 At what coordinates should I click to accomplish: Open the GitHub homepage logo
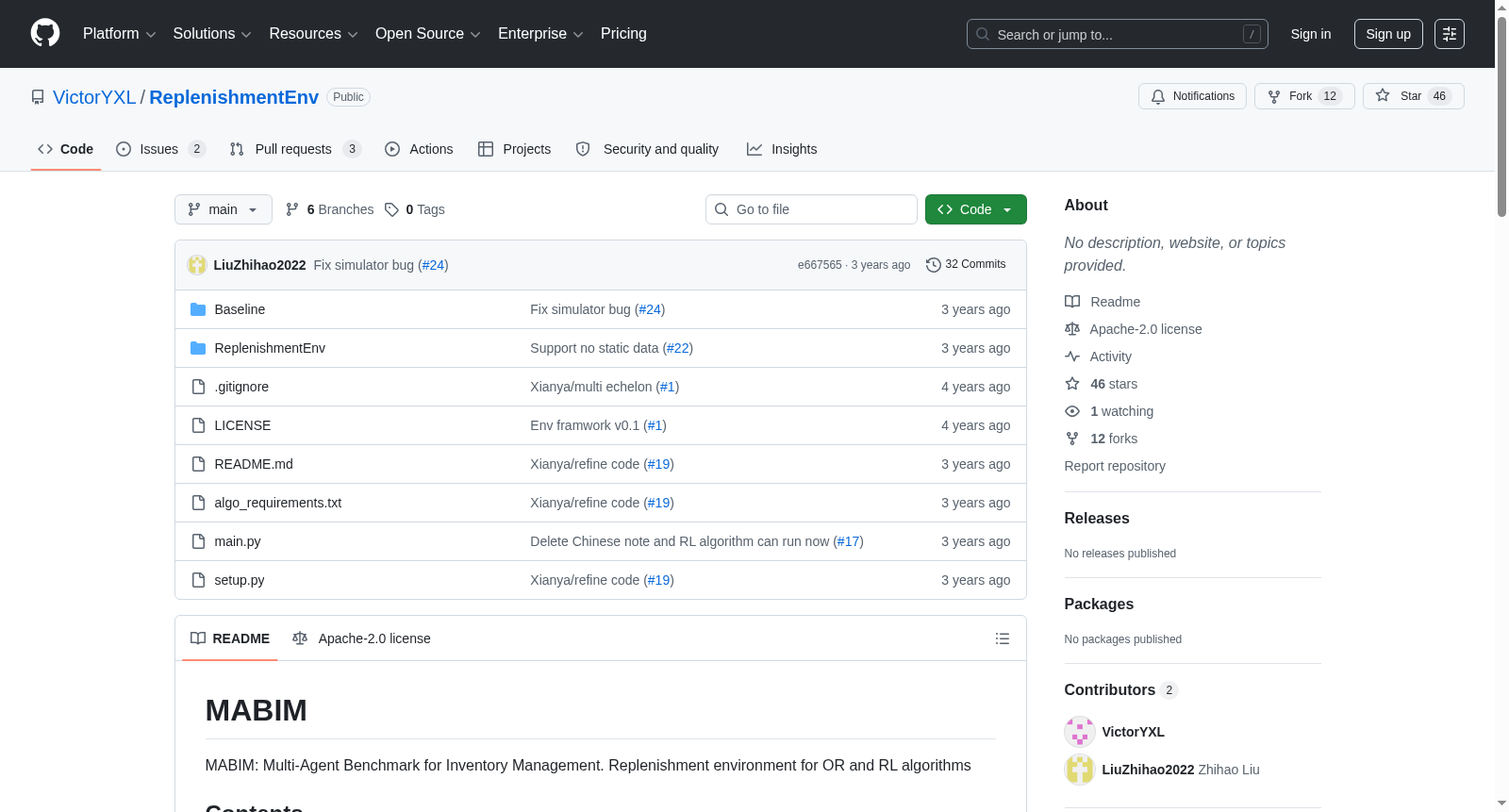[x=45, y=33]
